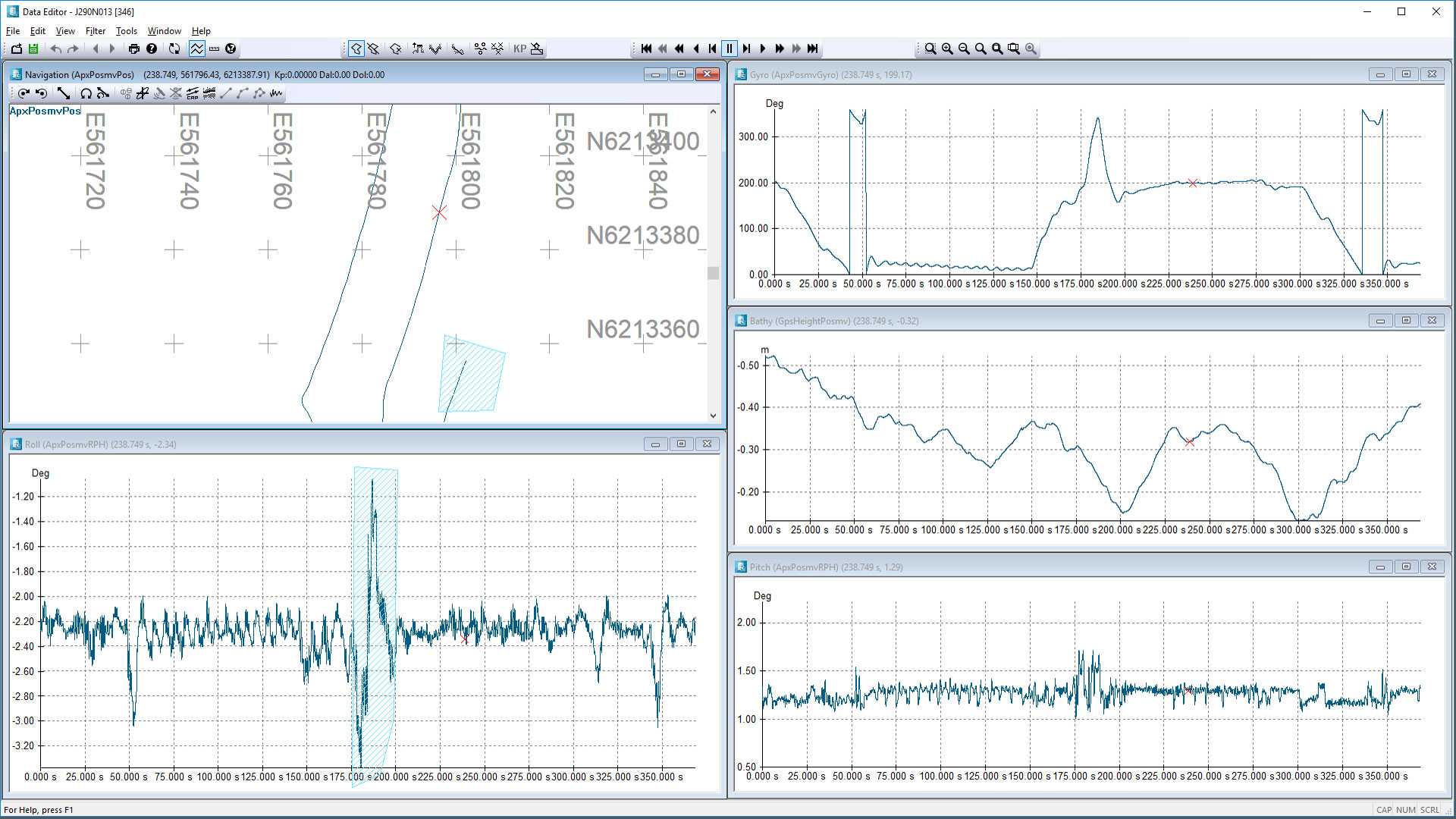Jump to the first record

coord(646,49)
